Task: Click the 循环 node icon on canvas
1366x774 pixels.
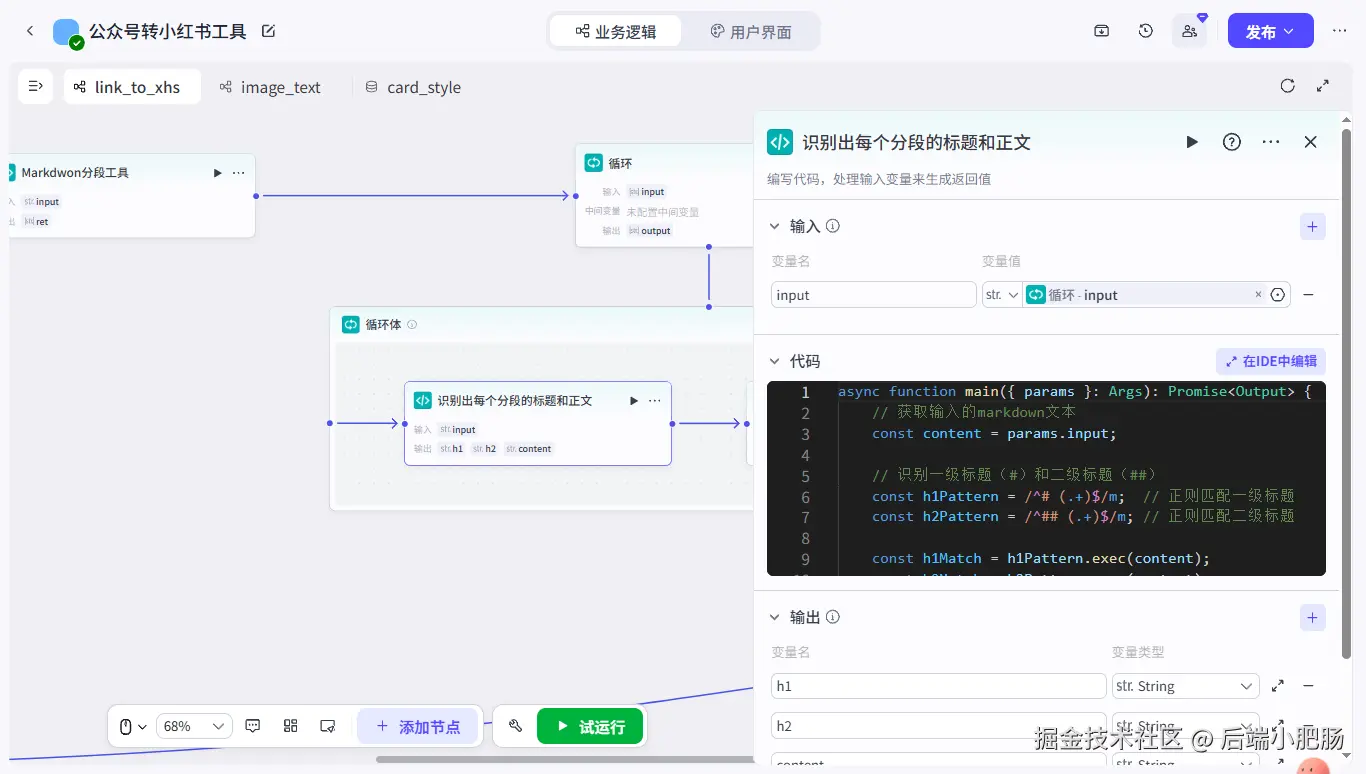Action: pyautogui.click(x=594, y=163)
